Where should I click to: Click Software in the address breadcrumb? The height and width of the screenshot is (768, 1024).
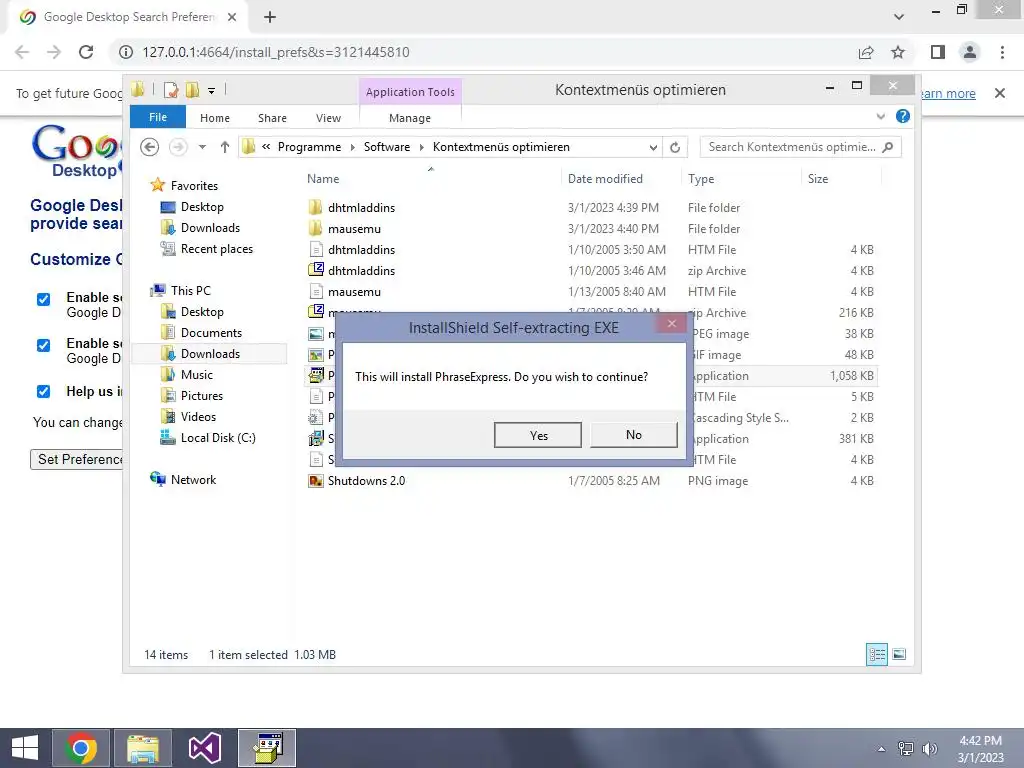click(387, 147)
